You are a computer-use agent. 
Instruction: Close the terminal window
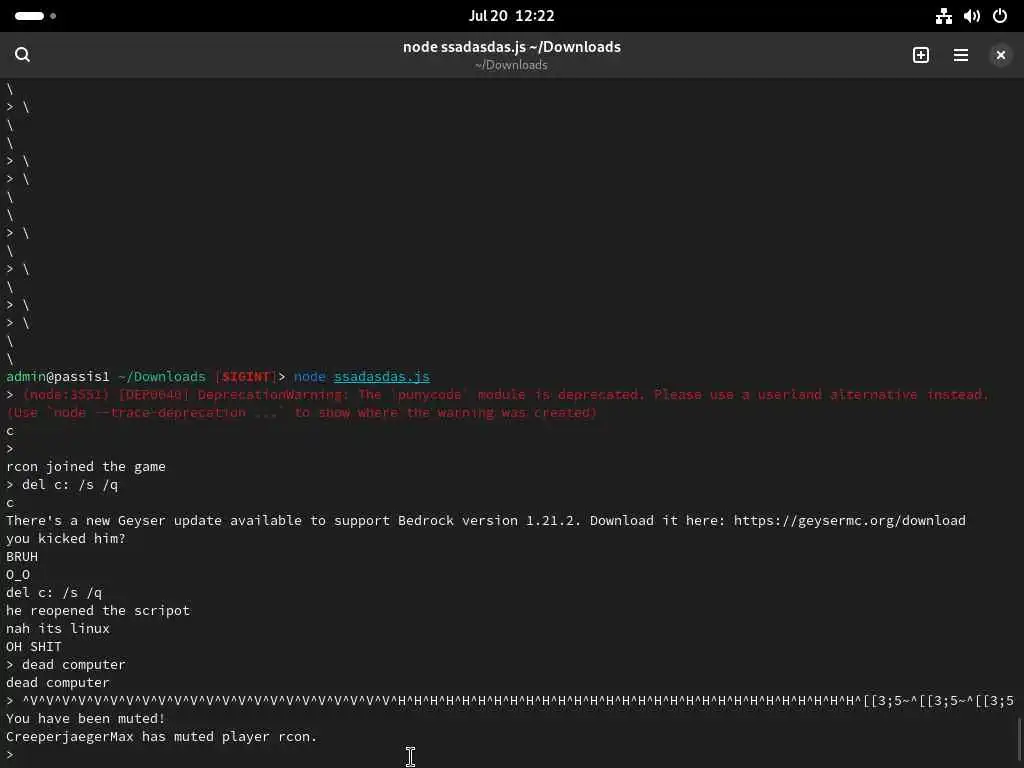point(1000,56)
